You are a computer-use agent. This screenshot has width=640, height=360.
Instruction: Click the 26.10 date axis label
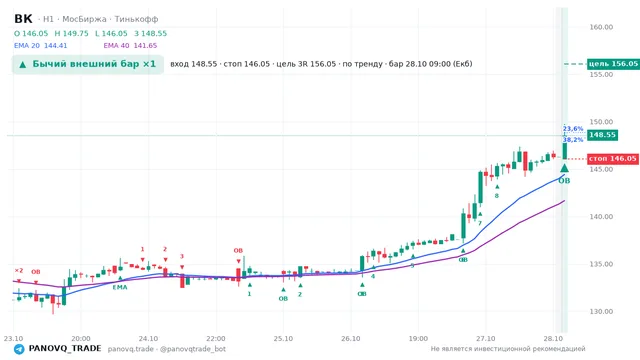tap(351, 339)
